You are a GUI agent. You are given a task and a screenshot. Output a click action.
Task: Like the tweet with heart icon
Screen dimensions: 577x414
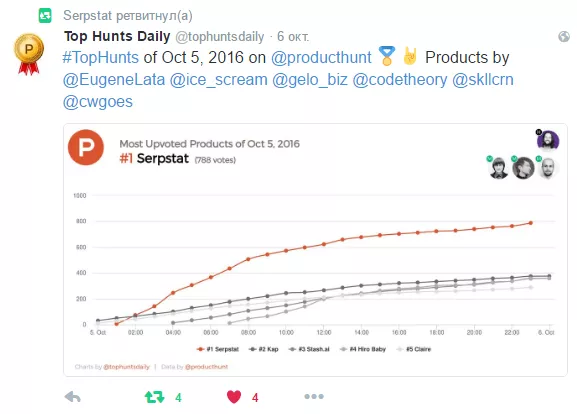pyautogui.click(x=234, y=397)
